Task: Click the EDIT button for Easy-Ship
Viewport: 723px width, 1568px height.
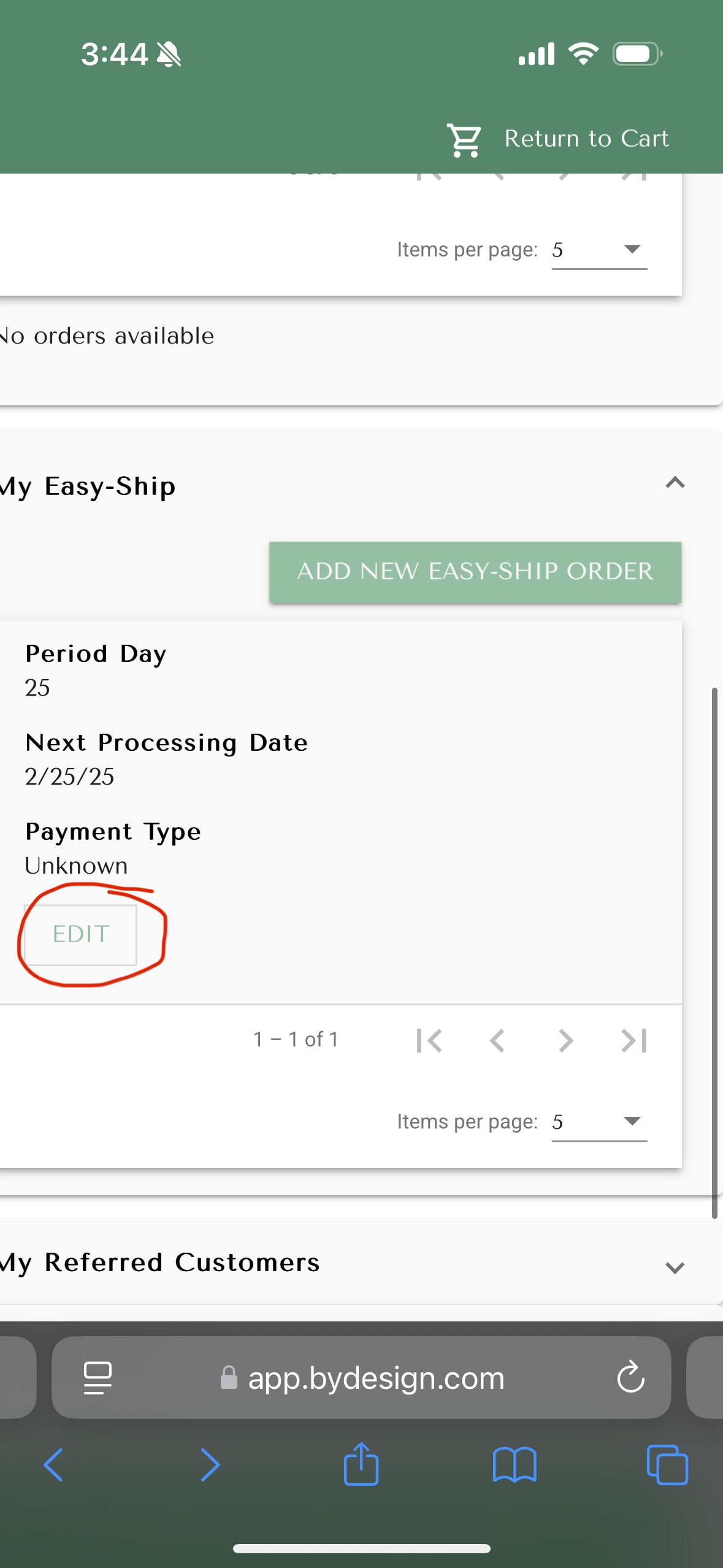Action: click(x=81, y=934)
